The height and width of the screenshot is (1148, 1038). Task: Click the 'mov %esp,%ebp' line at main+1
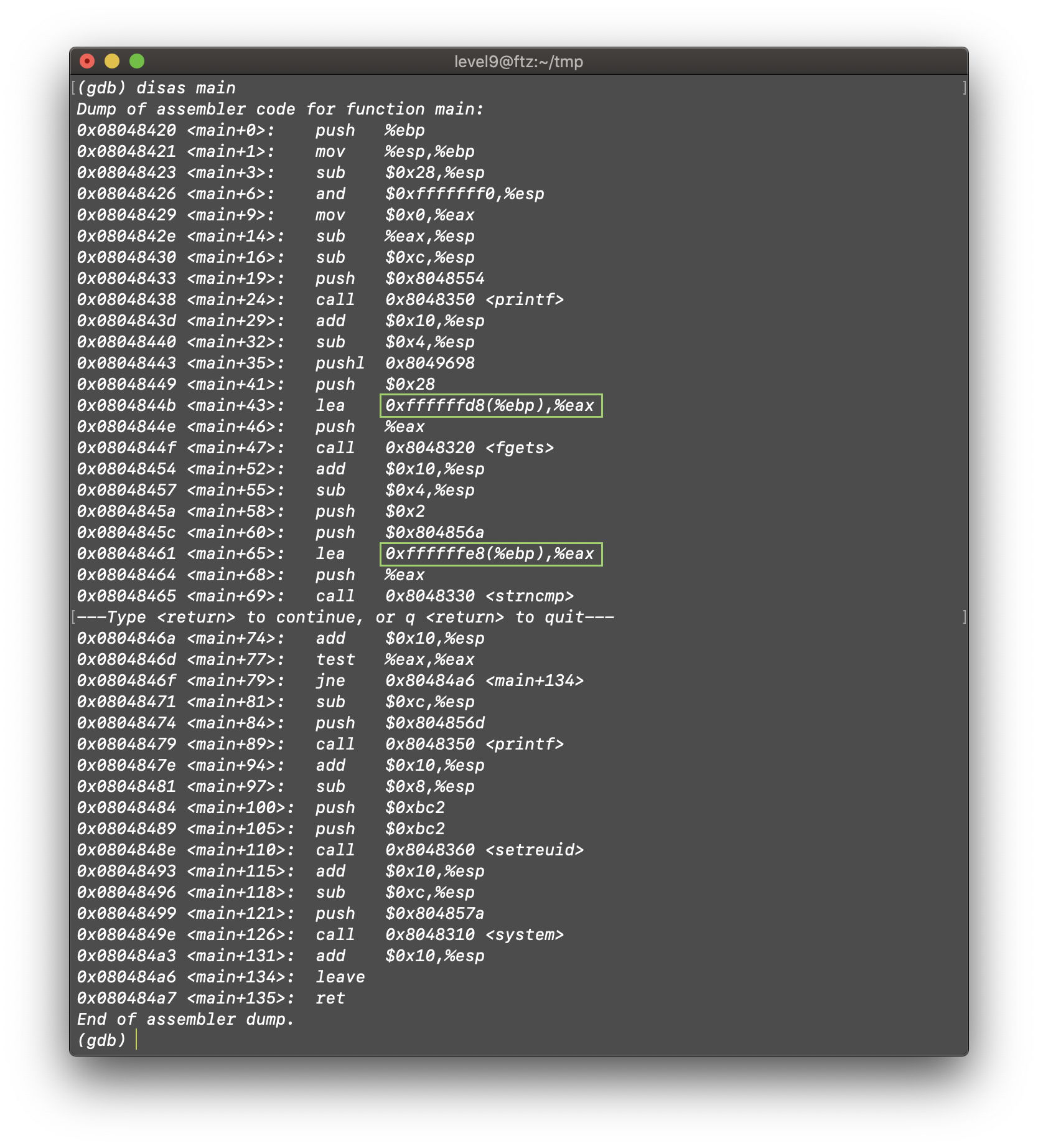coord(395,151)
